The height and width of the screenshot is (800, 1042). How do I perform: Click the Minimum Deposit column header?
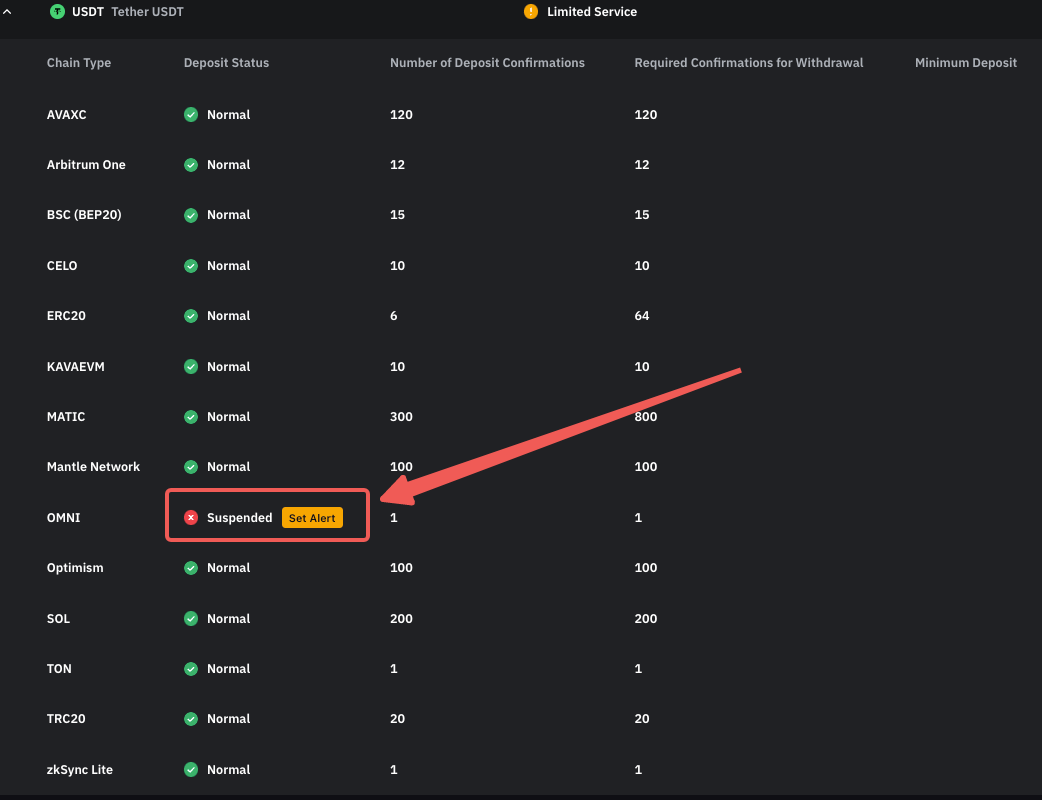click(x=965, y=63)
